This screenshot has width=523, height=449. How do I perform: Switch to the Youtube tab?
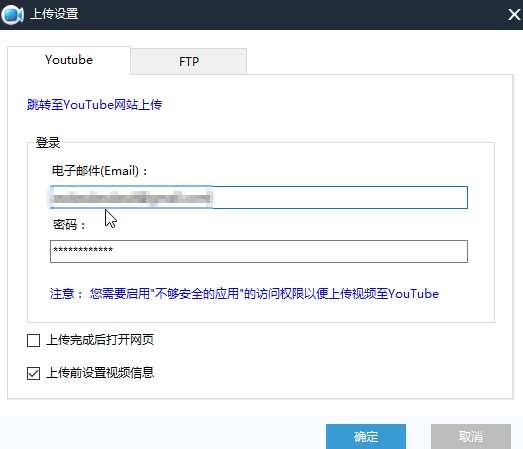[x=69, y=60]
